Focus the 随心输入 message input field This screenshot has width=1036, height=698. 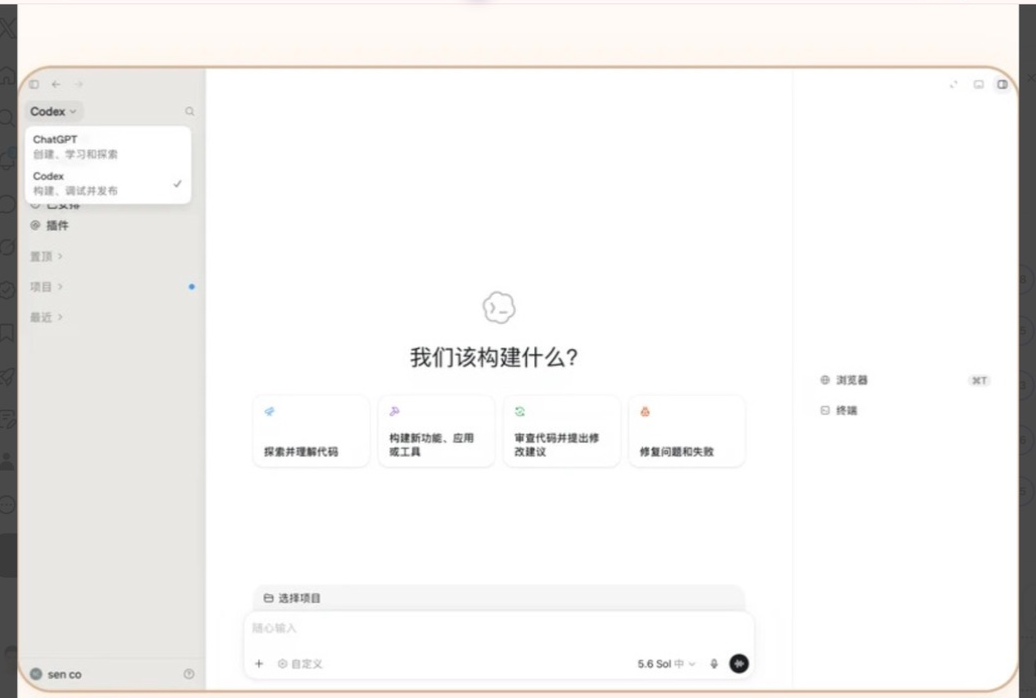pos(499,628)
